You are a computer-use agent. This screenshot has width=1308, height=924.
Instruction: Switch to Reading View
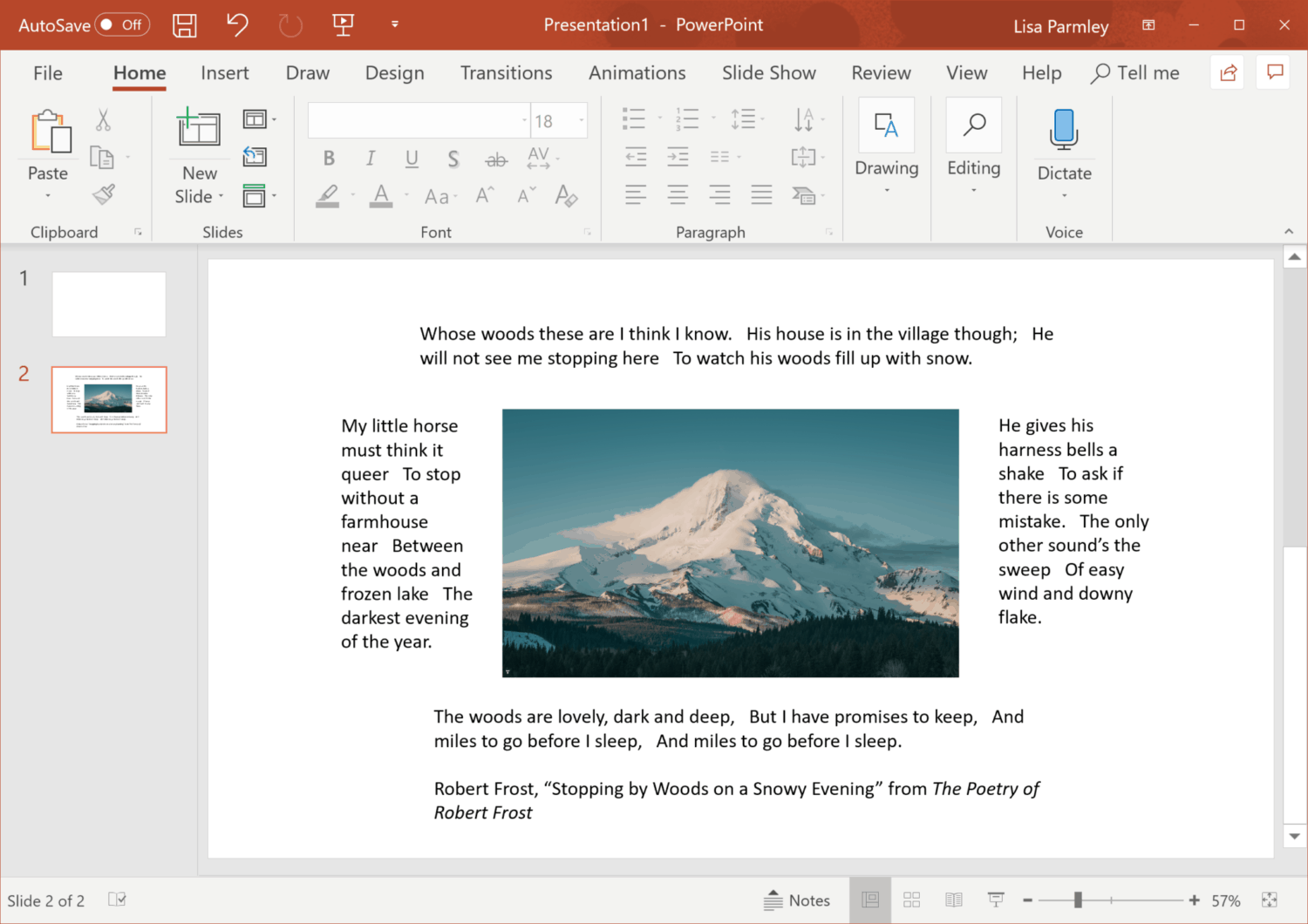[954, 900]
